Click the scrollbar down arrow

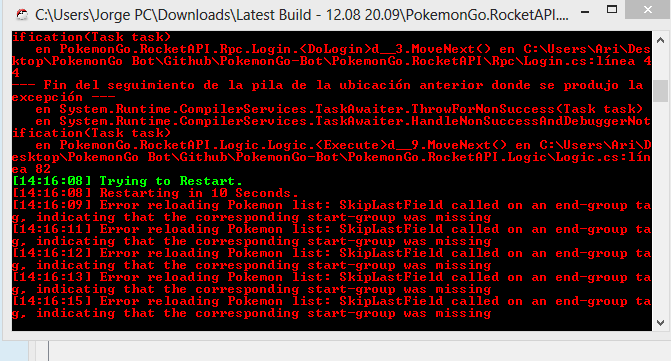coord(660,323)
